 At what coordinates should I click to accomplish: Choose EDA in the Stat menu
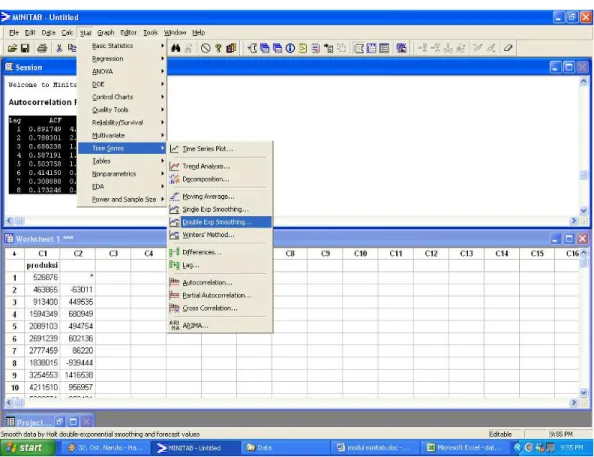point(122,186)
